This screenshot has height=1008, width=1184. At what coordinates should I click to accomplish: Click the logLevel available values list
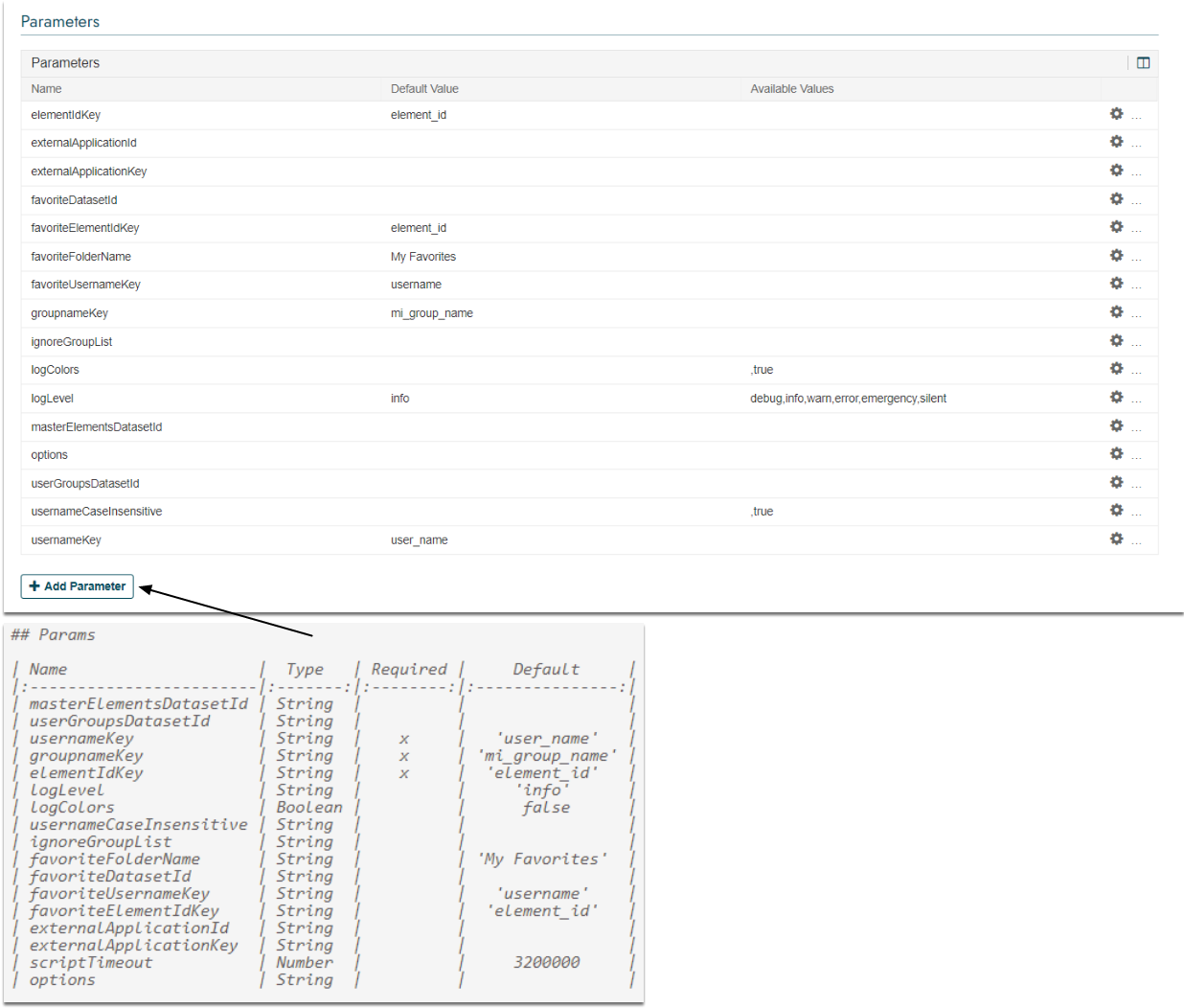click(848, 399)
